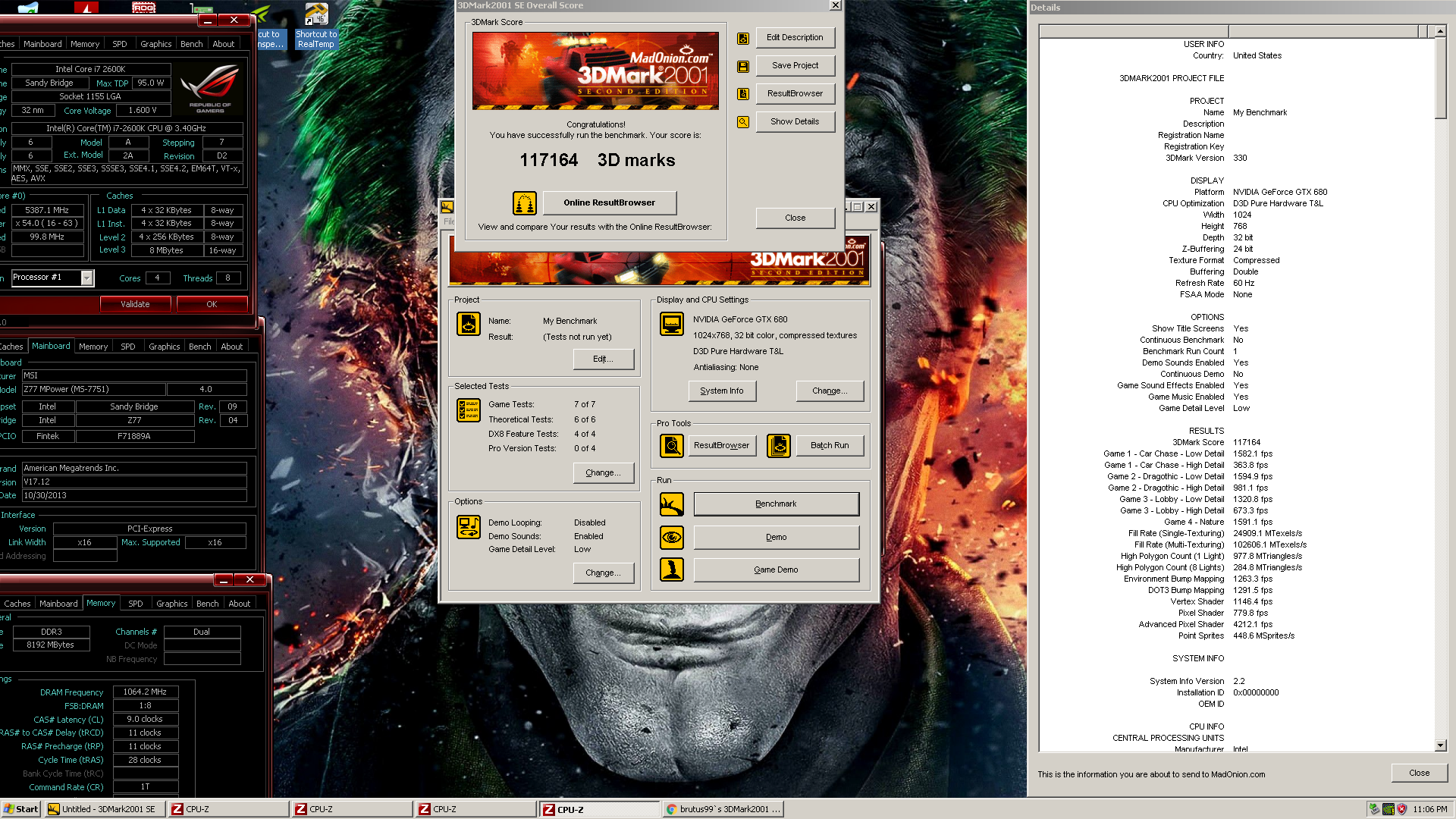Click the red security shield tray icon
Viewport: 1456px width, 819px height.
click(x=1402, y=809)
